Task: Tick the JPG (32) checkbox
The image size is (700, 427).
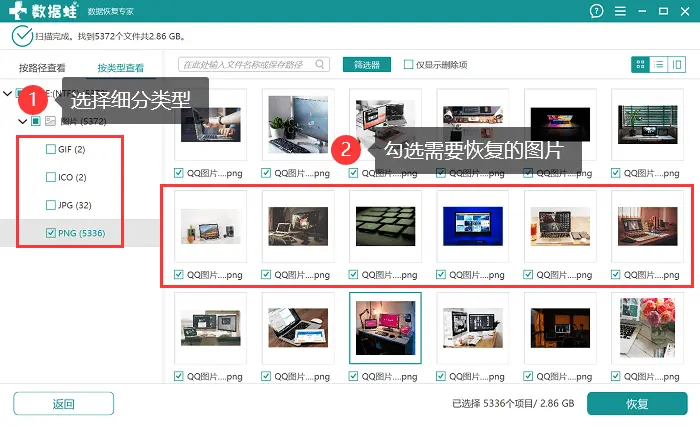Action: pyautogui.click(x=51, y=205)
